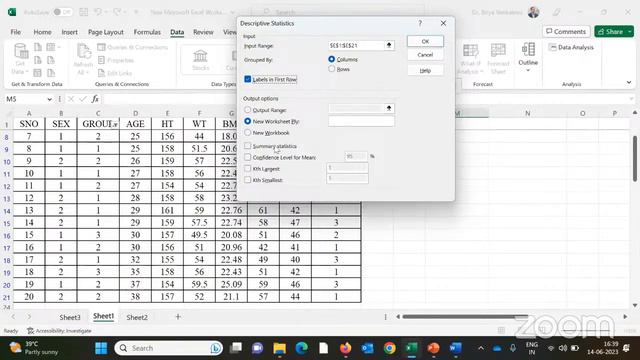
Task: Check Summary statistics box
Action: point(247,146)
